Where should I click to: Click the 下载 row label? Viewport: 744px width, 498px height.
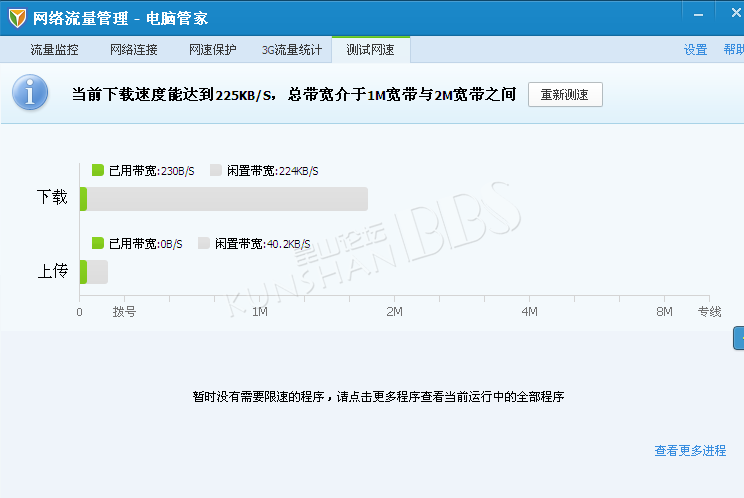(52, 197)
